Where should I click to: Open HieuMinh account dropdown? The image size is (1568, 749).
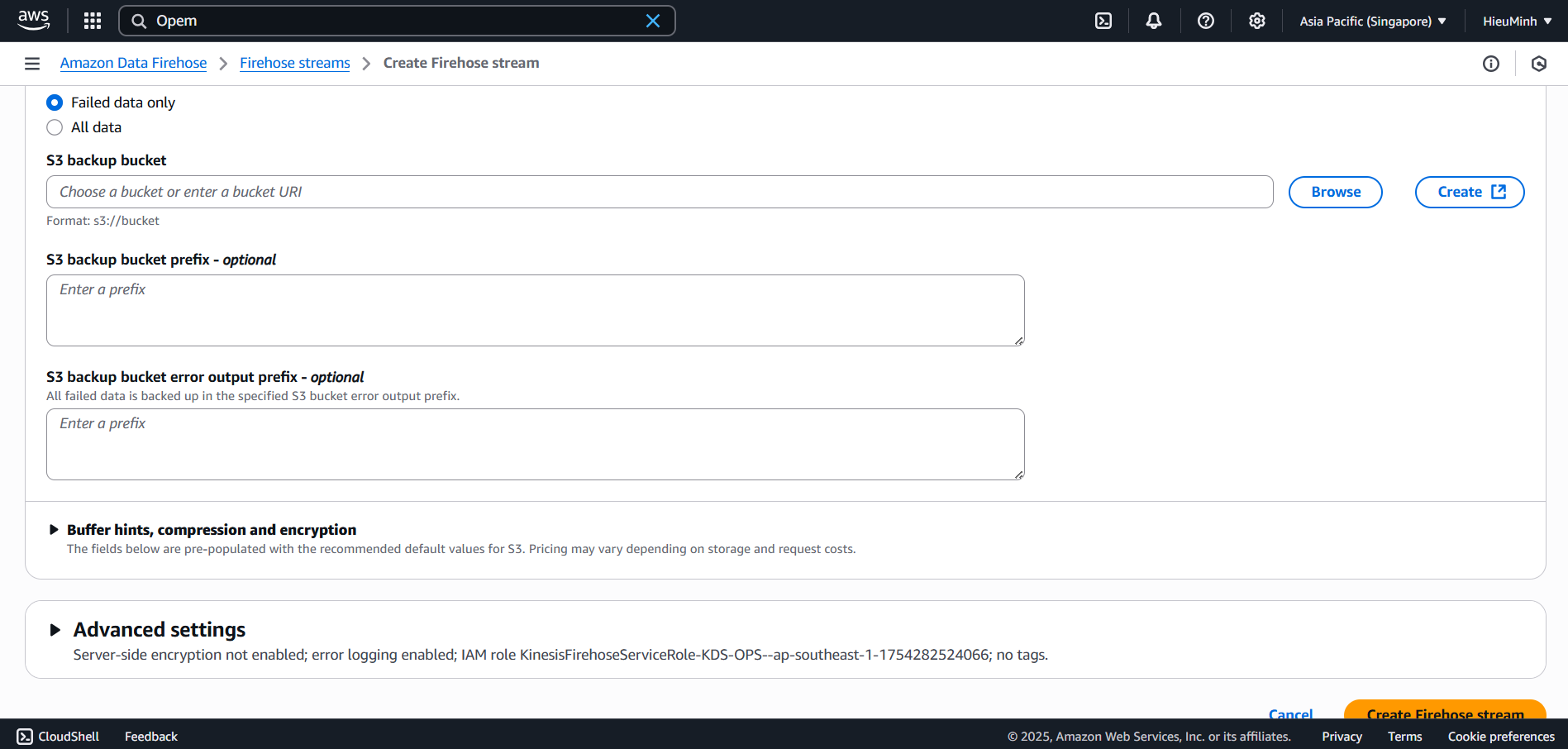tap(1517, 21)
